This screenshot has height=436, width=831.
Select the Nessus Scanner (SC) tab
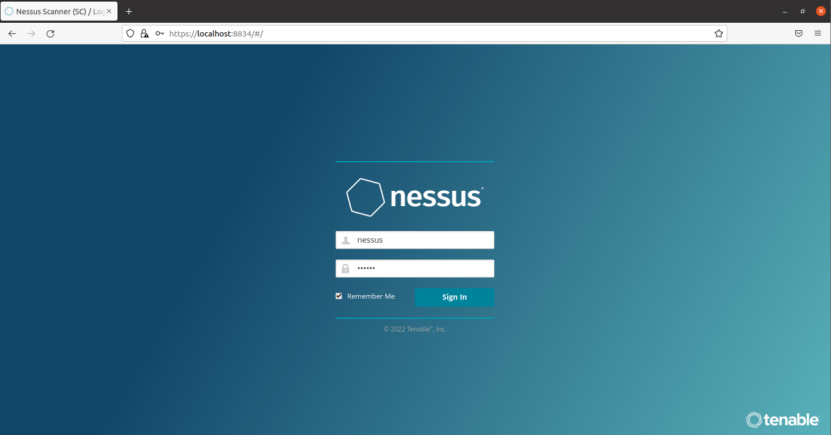[x=59, y=11]
